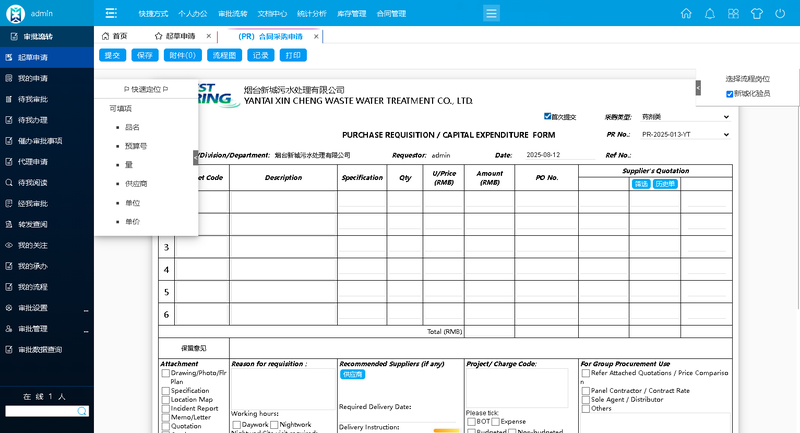Toggle the 新城化验员 checkbox
Image resolution: width=800 pixels, height=433 pixels.
click(730, 94)
